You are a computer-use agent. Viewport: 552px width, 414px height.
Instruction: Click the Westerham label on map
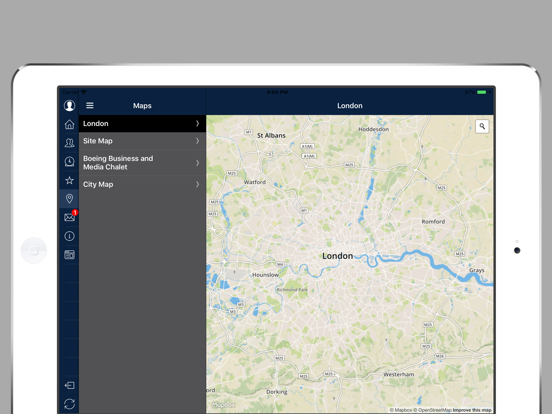click(399, 374)
